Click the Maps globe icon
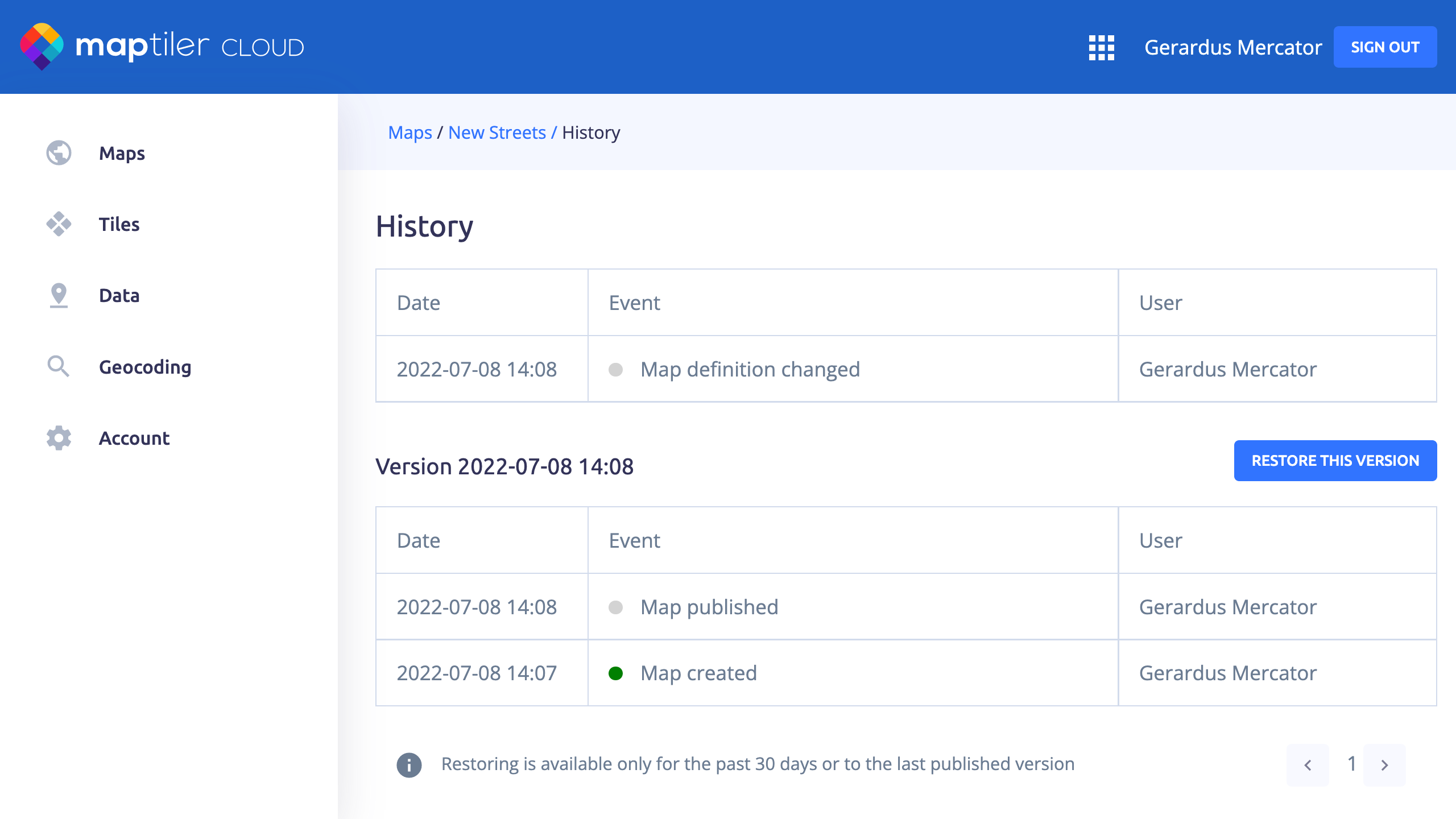Viewport: 1456px width, 819px height. (x=59, y=153)
